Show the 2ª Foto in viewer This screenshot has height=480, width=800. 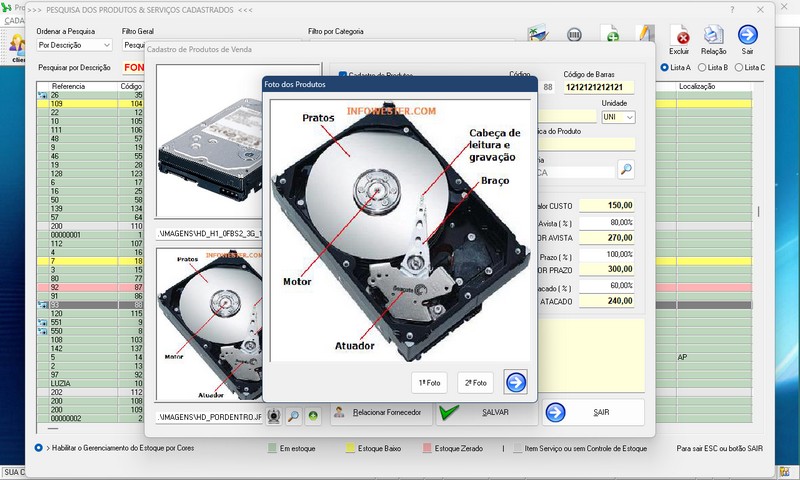[x=475, y=382]
